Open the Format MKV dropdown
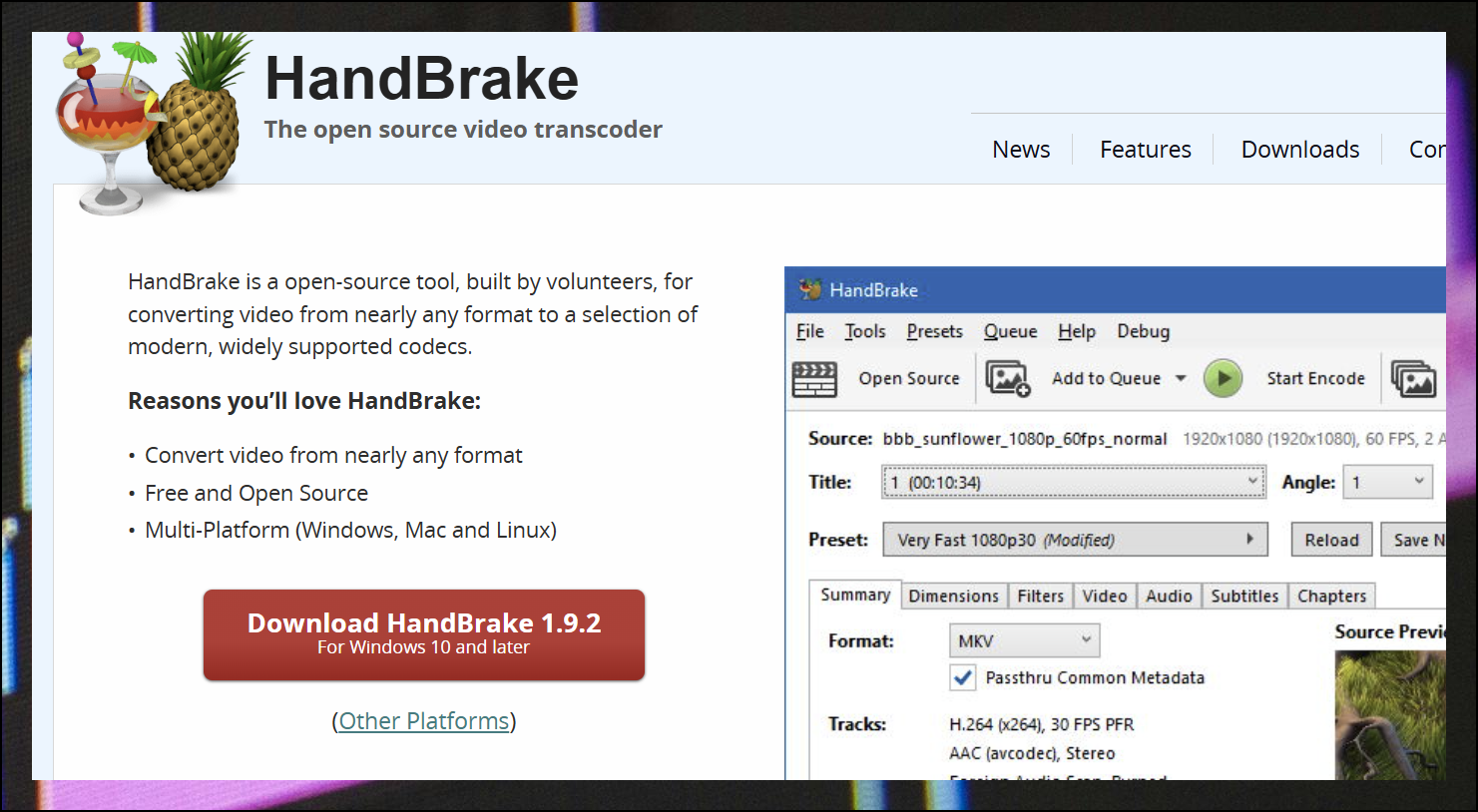1478x812 pixels. click(x=1024, y=640)
